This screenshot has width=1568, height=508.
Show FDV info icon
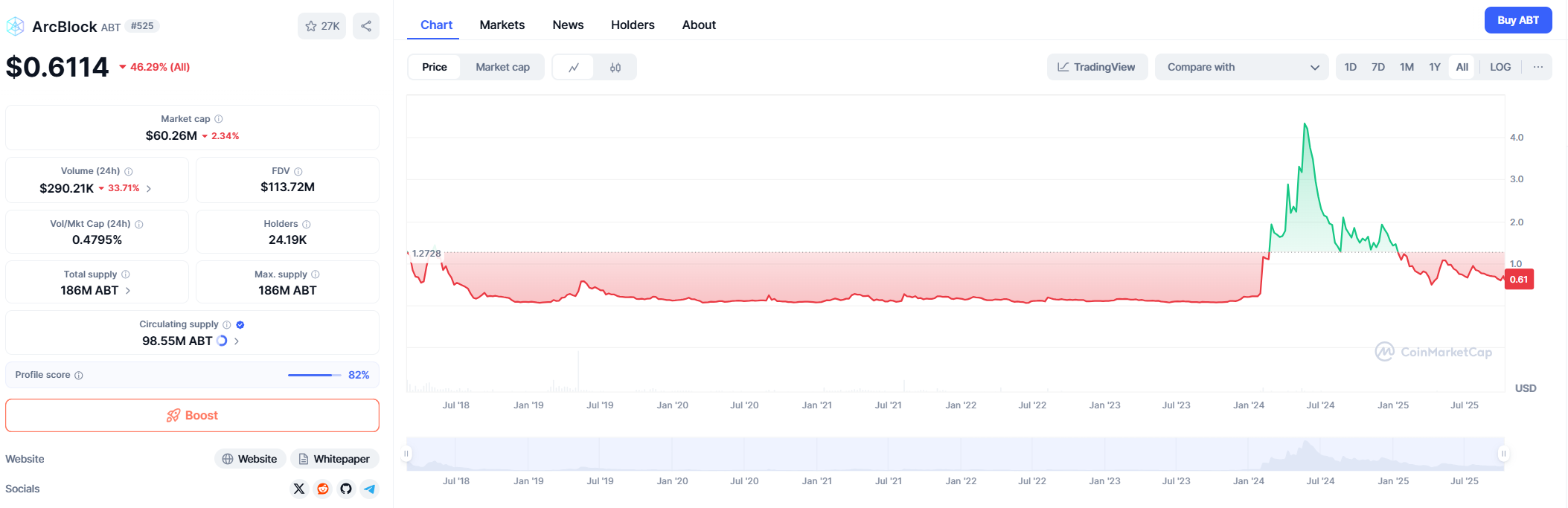click(298, 171)
